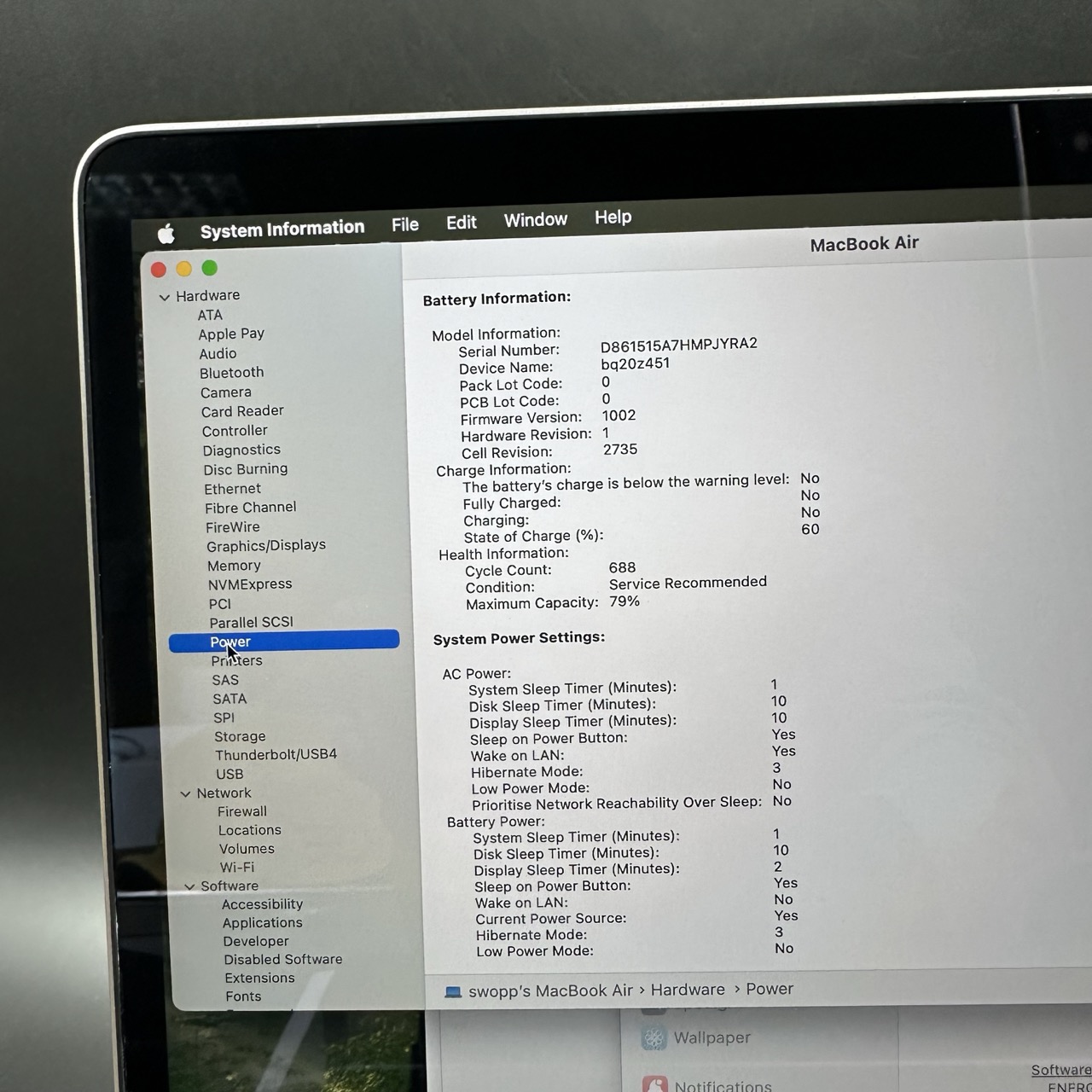
Task: Select Storage in the sidebar
Action: click(240, 737)
